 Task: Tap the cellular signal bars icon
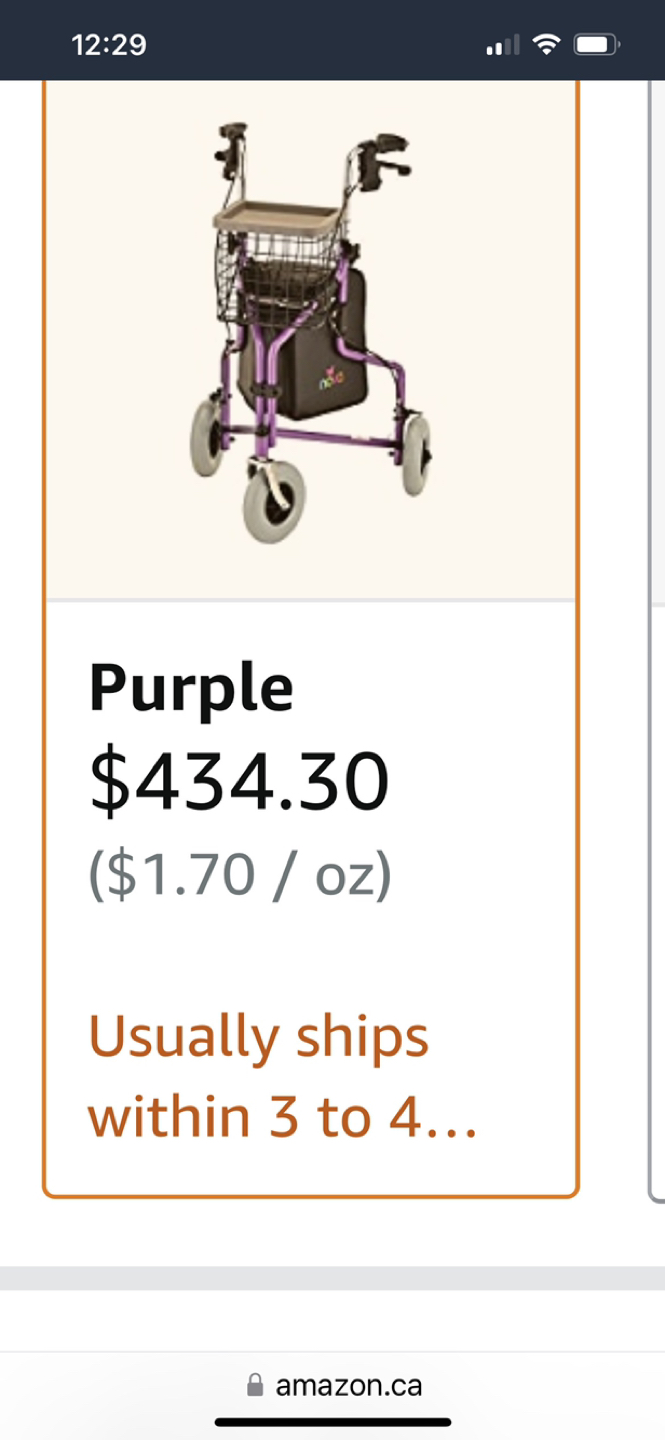503,45
